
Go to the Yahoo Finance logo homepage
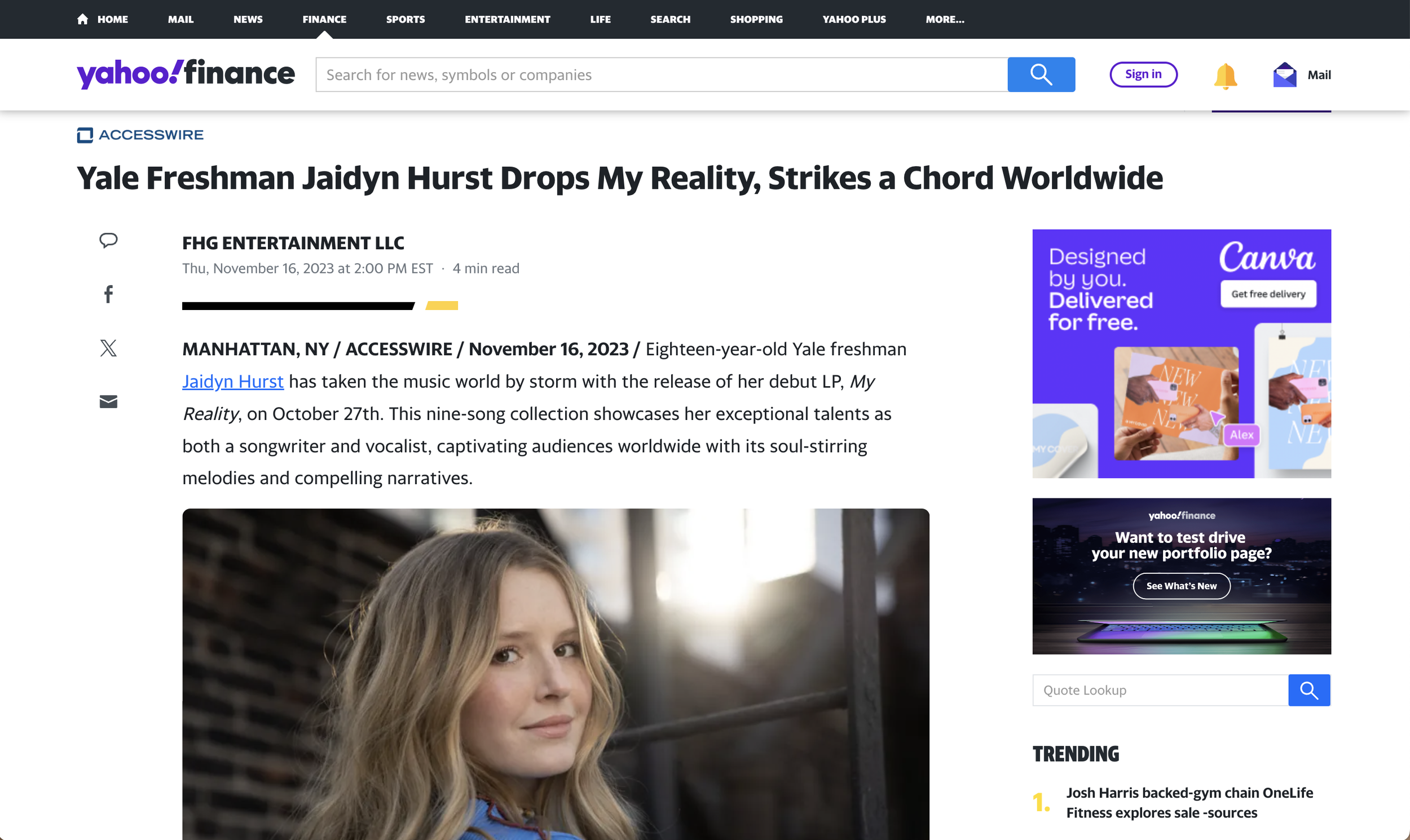[186, 74]
